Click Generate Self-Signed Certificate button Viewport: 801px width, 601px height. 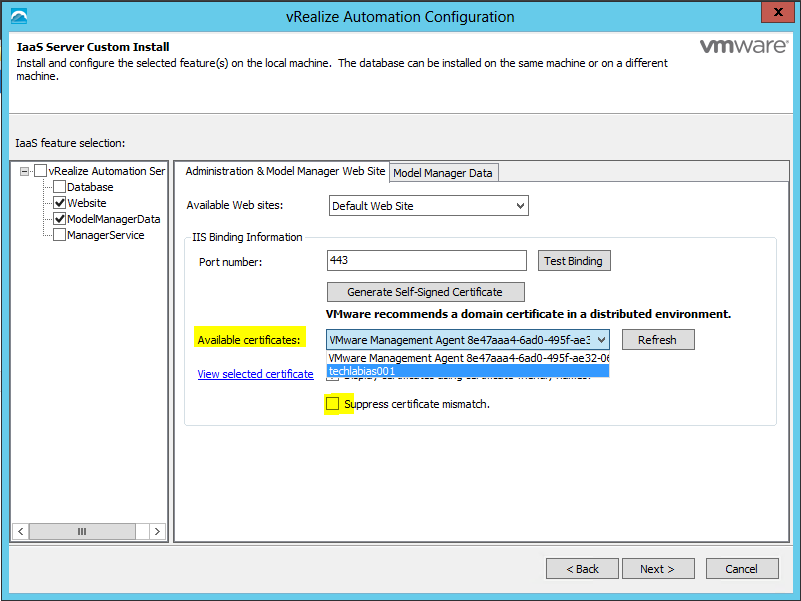(426, 292)
